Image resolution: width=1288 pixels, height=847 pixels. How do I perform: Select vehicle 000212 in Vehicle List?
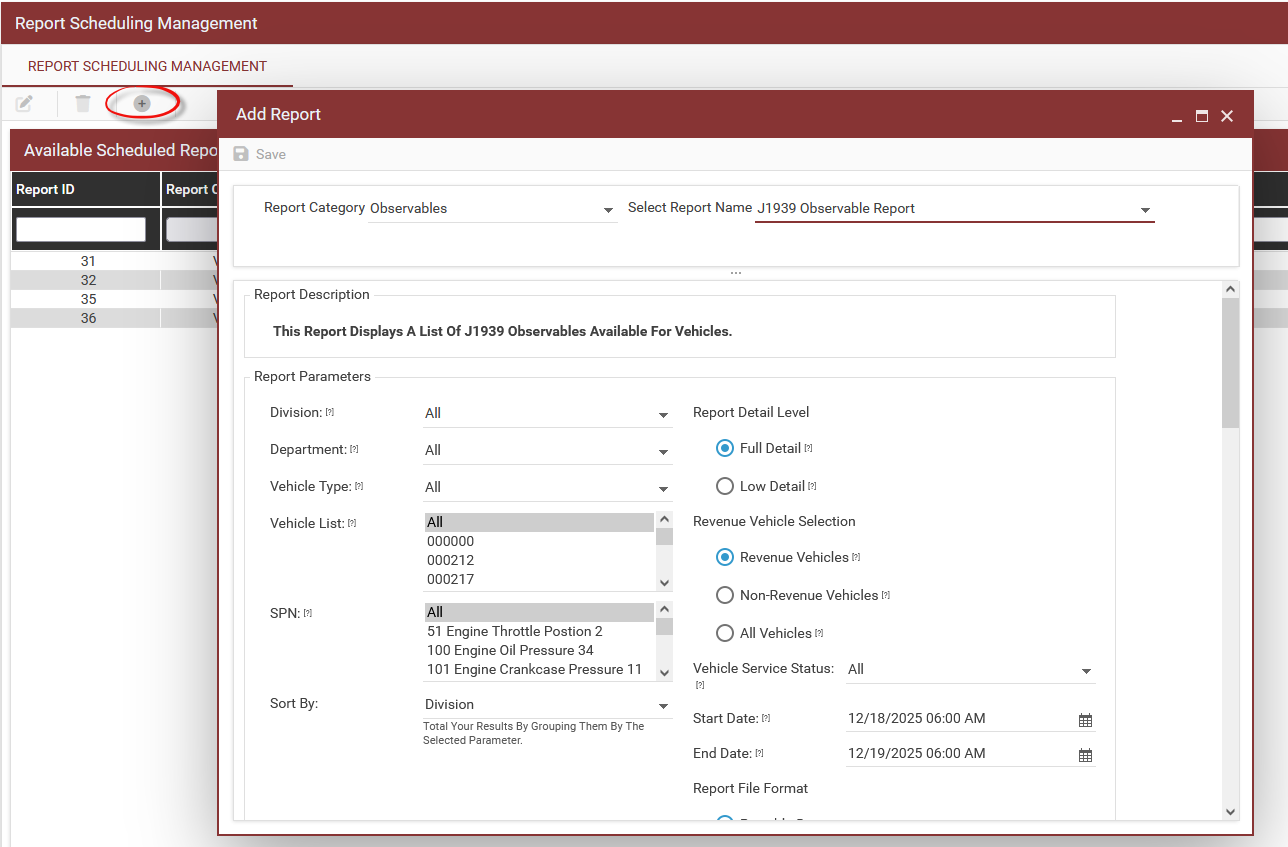(x=451, y=560)
